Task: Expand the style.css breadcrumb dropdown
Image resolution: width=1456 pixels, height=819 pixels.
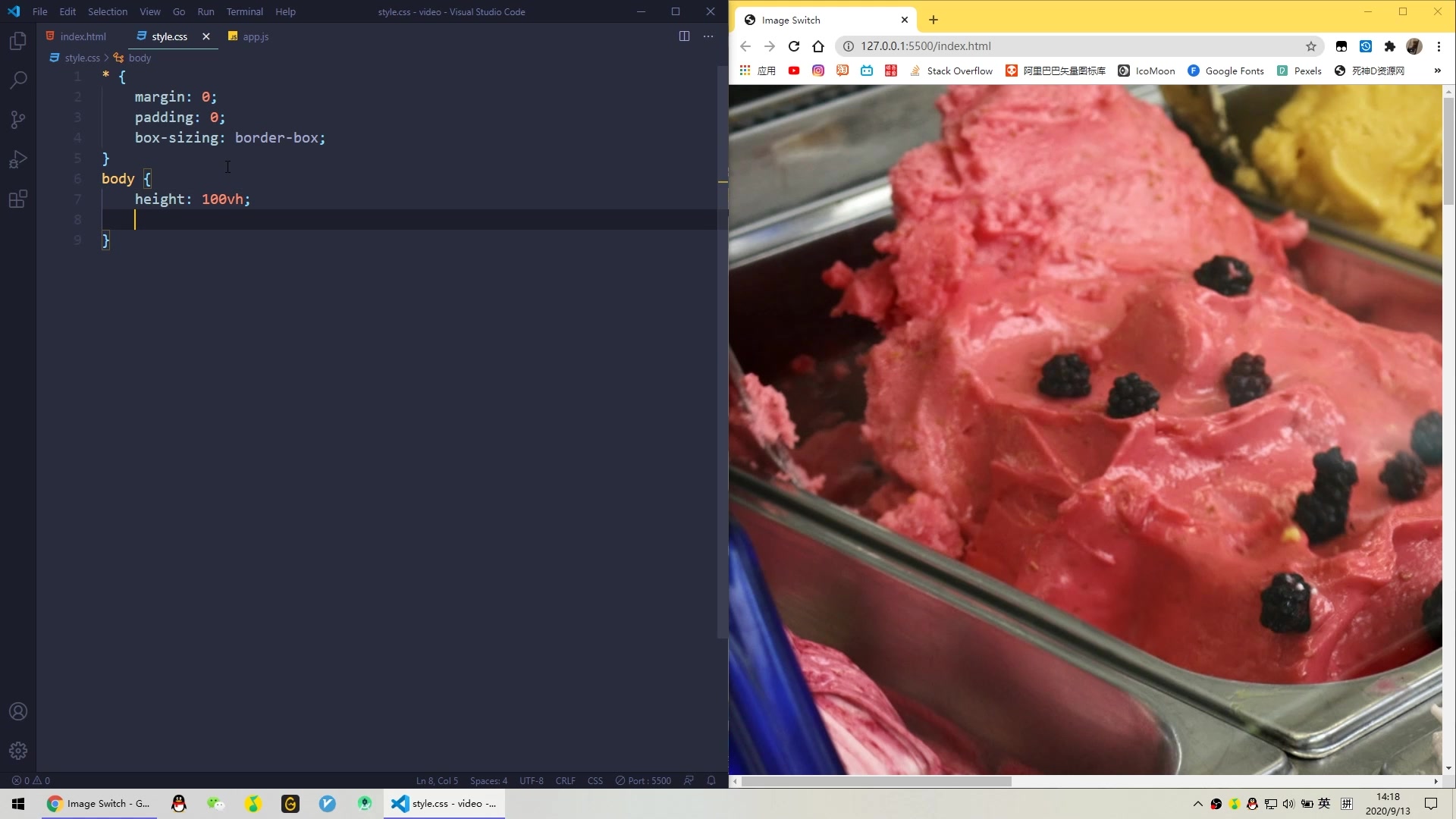Action: pos(82,57)
